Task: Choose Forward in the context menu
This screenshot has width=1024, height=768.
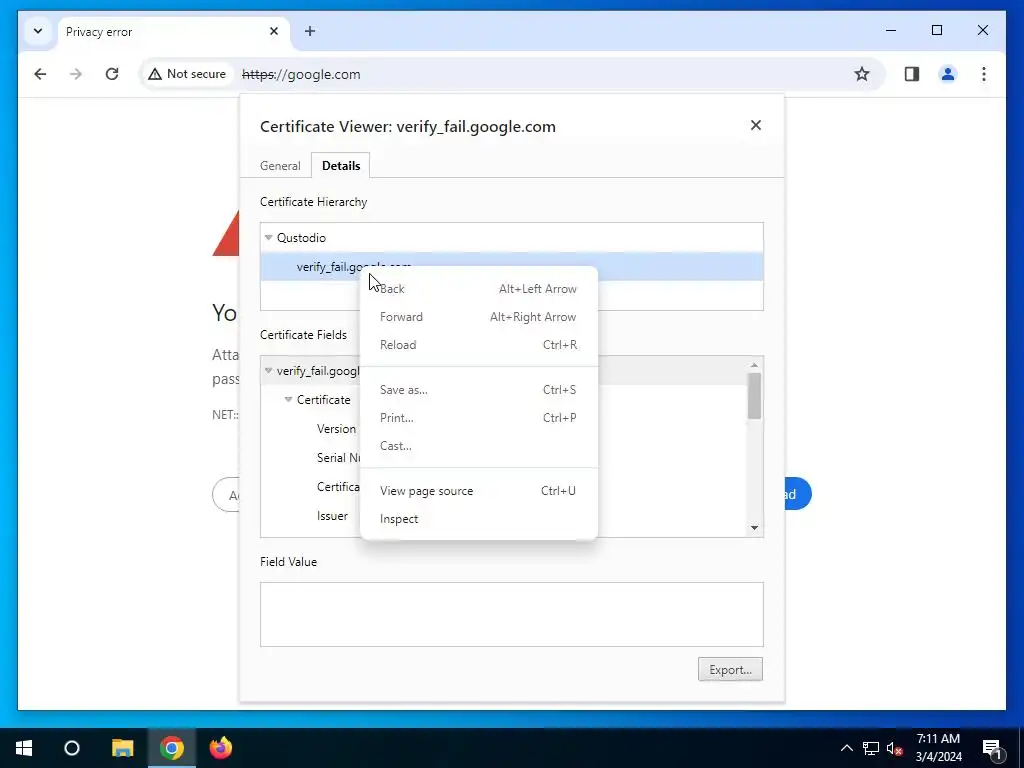Action: point(479,317)
